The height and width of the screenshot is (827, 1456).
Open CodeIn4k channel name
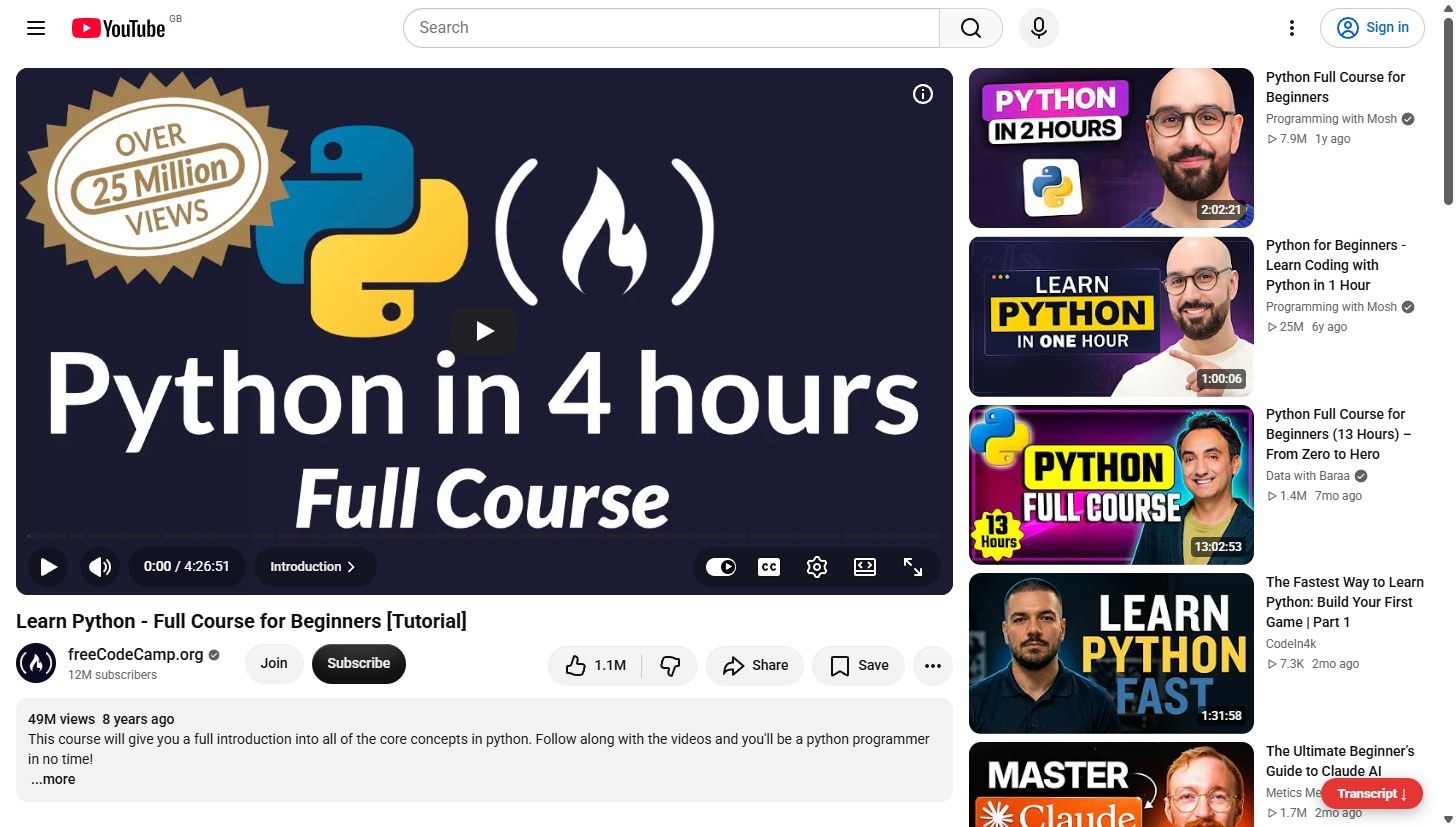click(1292, 644)
